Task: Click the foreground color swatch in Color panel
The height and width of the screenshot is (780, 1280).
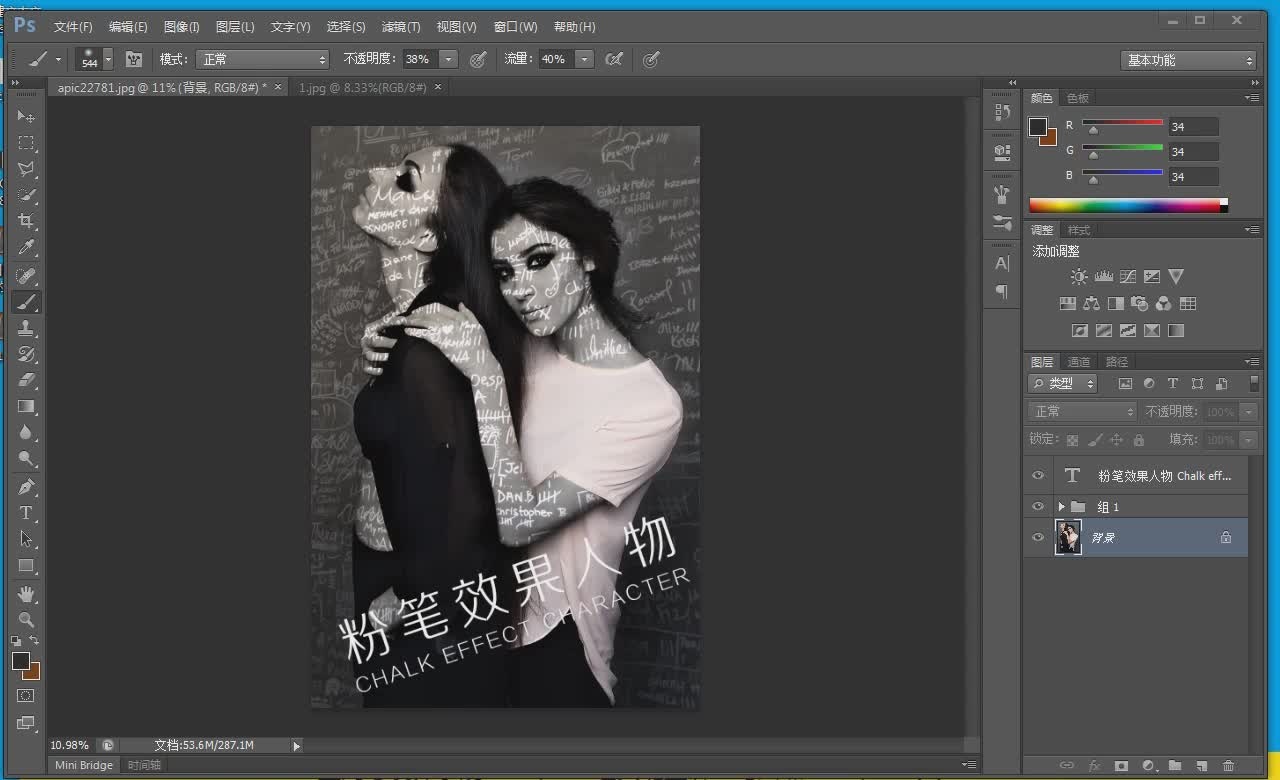Action: click(1038, 127)
